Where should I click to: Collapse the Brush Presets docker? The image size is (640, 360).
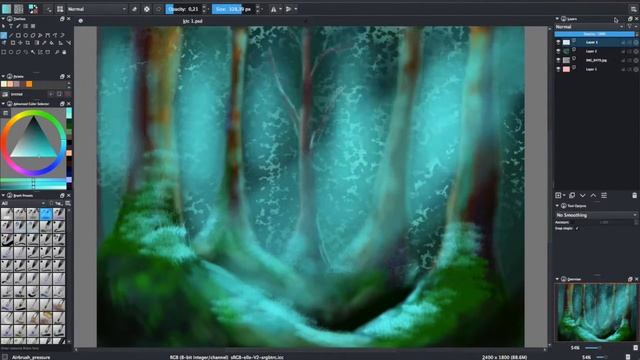[3, 196]
